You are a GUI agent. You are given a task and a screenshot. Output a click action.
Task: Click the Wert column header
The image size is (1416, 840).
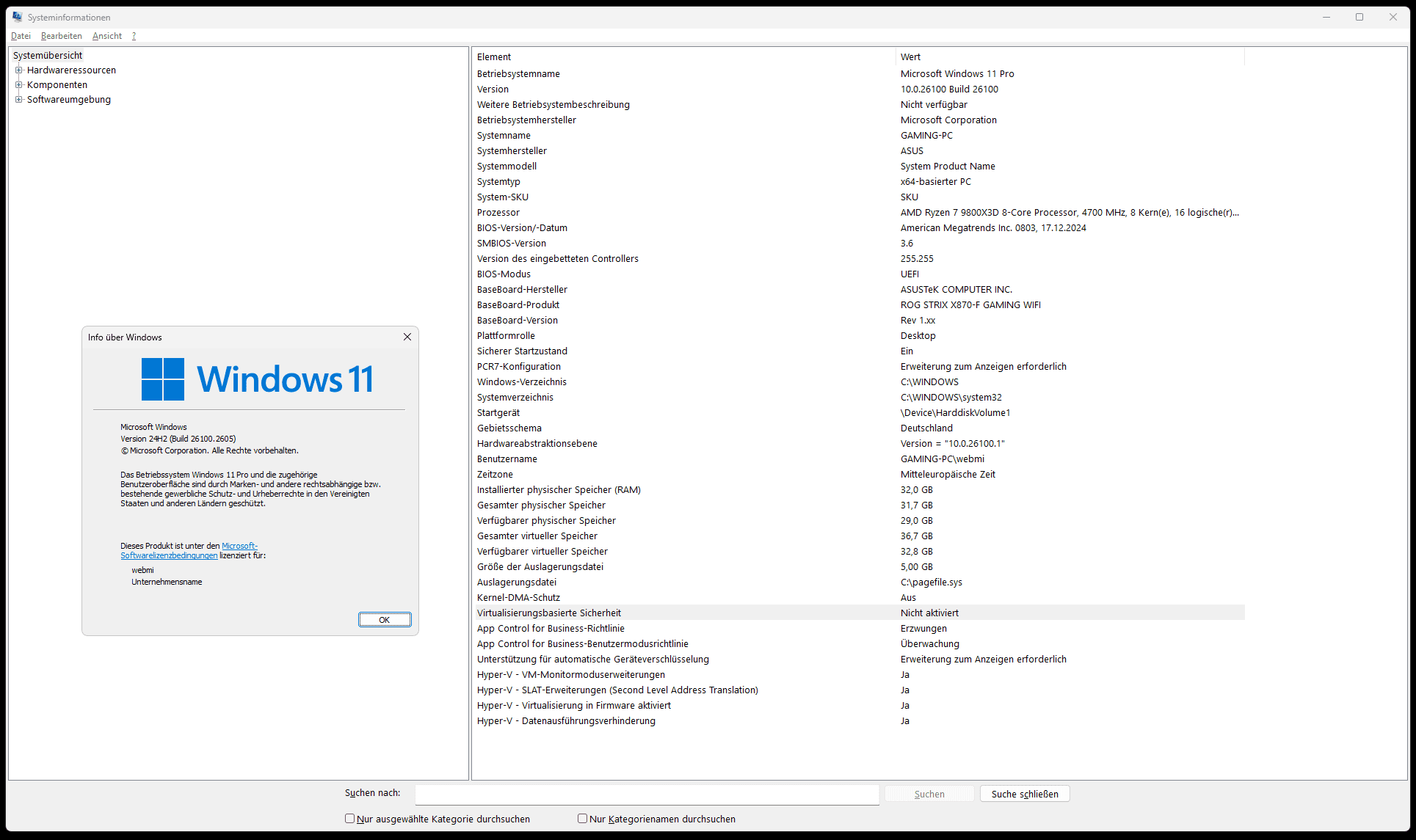pos(1069,57)
